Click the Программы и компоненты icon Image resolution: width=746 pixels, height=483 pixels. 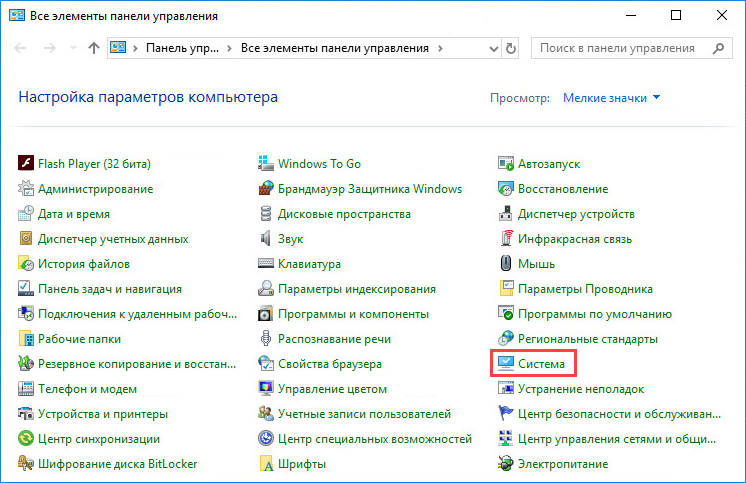(x=265, y=314)
